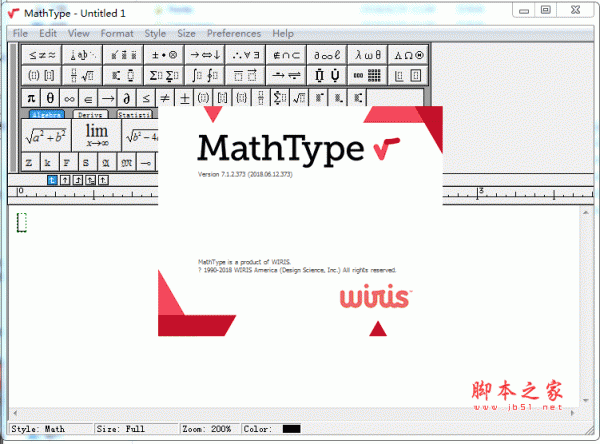The image size is (600, 444).
Task: Select the relational-aligned tab stop
Action: 90,180
